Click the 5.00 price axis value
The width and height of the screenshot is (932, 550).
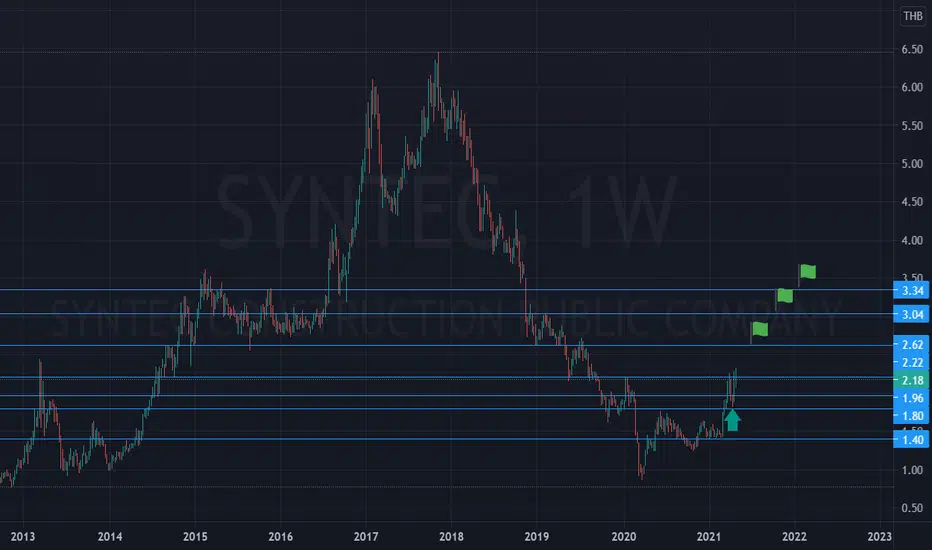point(912,164)
